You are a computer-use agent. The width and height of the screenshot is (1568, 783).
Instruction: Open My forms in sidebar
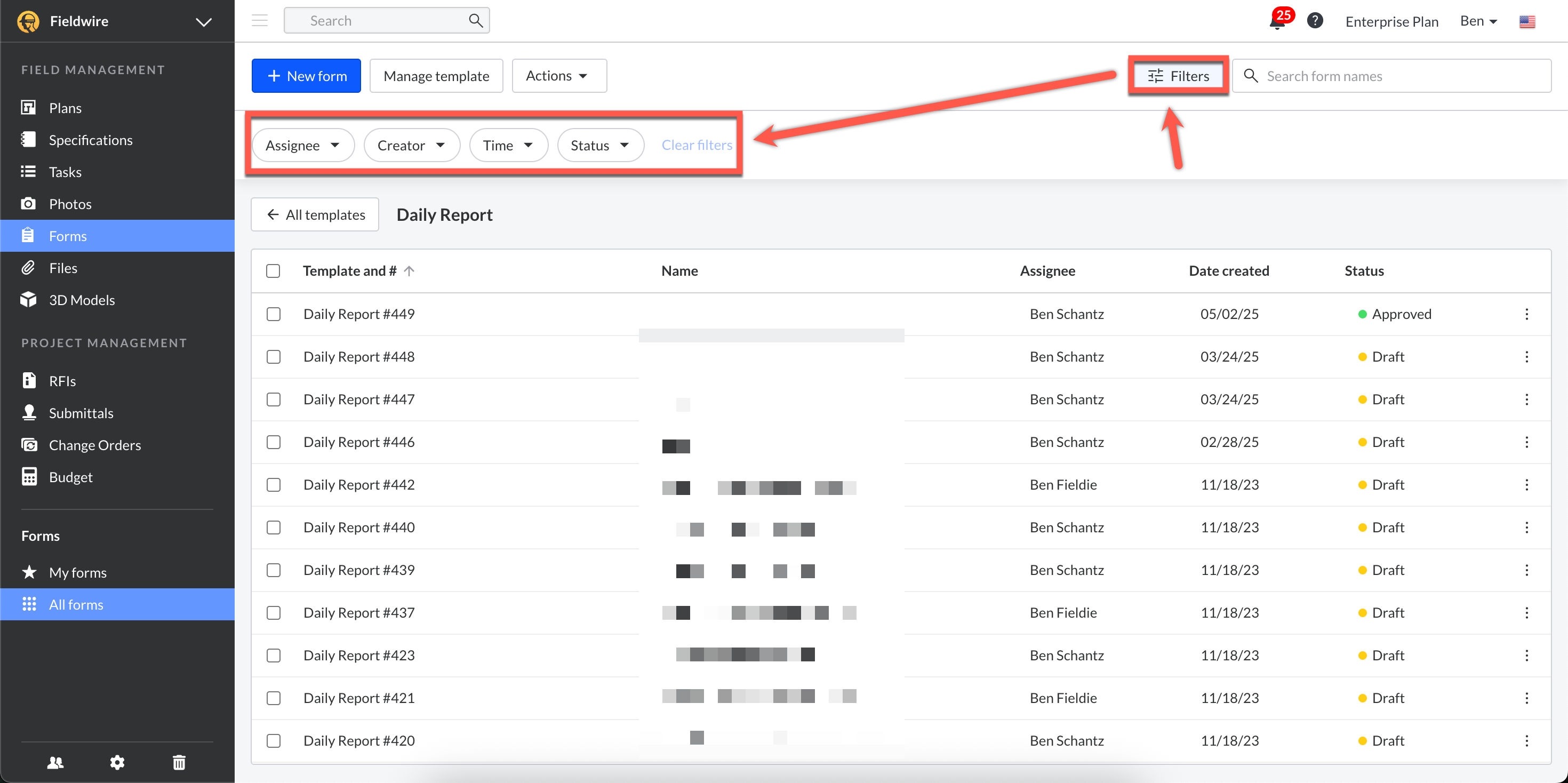[x=77, y=572]
